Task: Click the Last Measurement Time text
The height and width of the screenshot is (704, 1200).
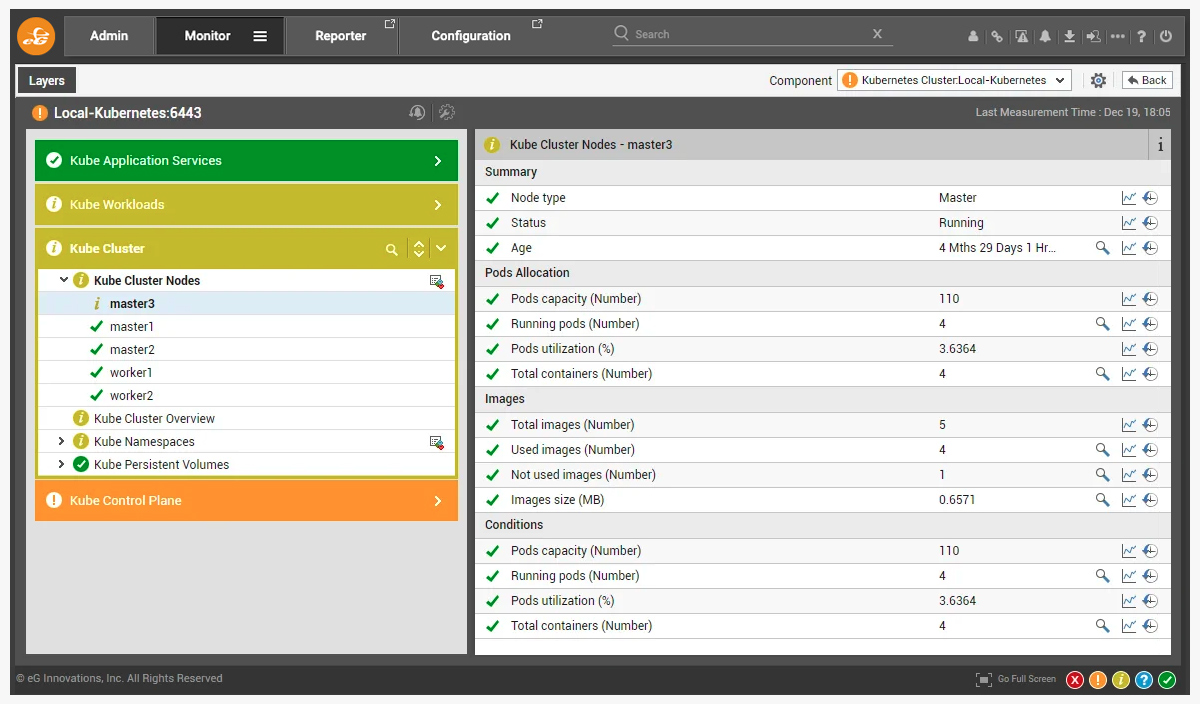Action: point(1073,113)
